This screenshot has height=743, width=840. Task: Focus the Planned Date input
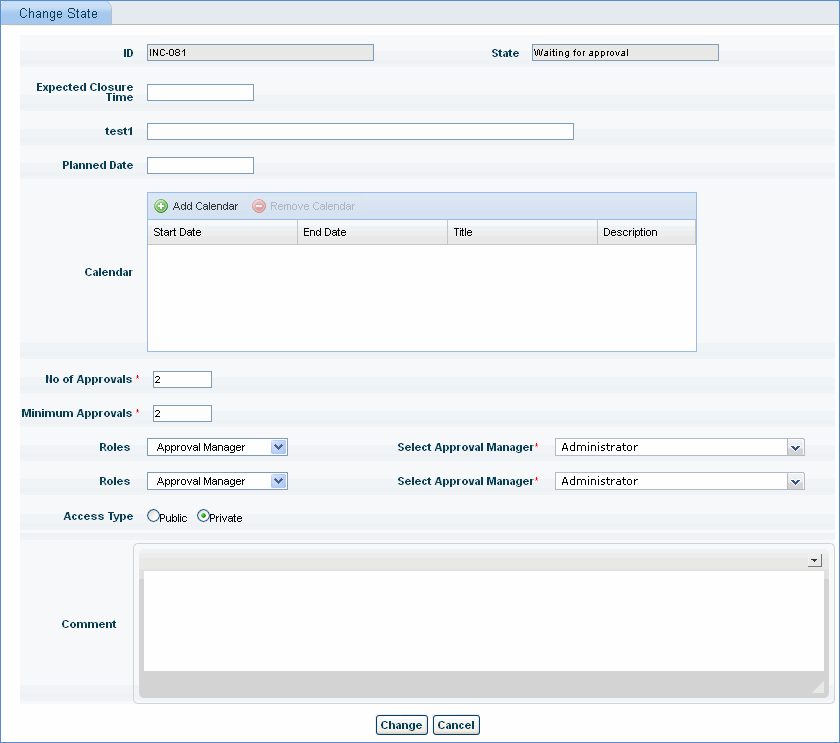[200, 165]
